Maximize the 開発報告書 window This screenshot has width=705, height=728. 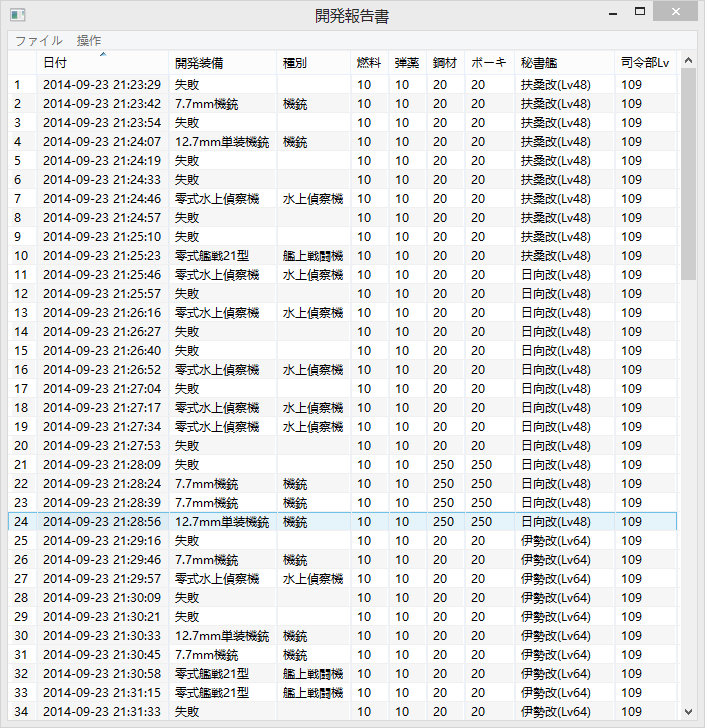point(640,12)
